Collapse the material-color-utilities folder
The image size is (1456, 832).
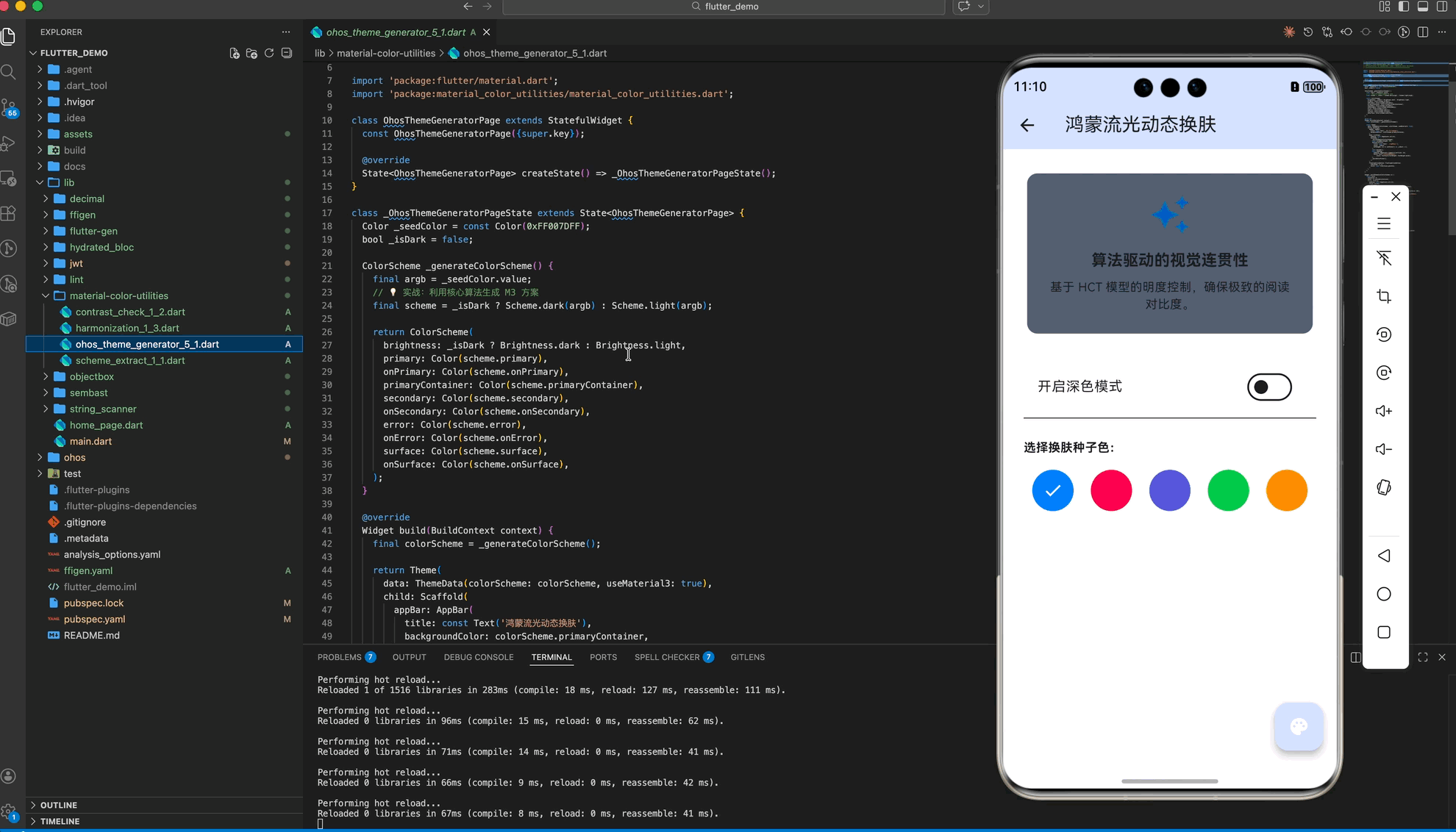click(x=118, y=295)
